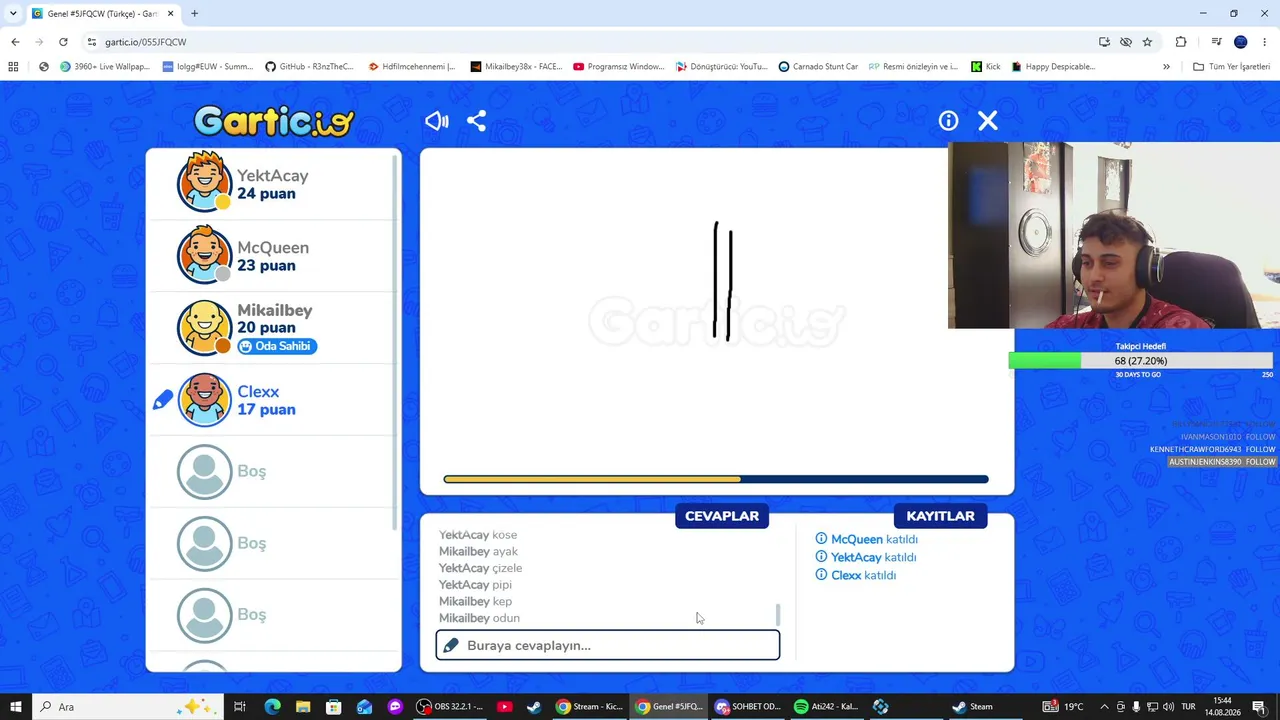Click 'YektAcay çizele' chat message
Viewport: 1280px width, 720px height.
pyautogui.click(x=480, y=568)
